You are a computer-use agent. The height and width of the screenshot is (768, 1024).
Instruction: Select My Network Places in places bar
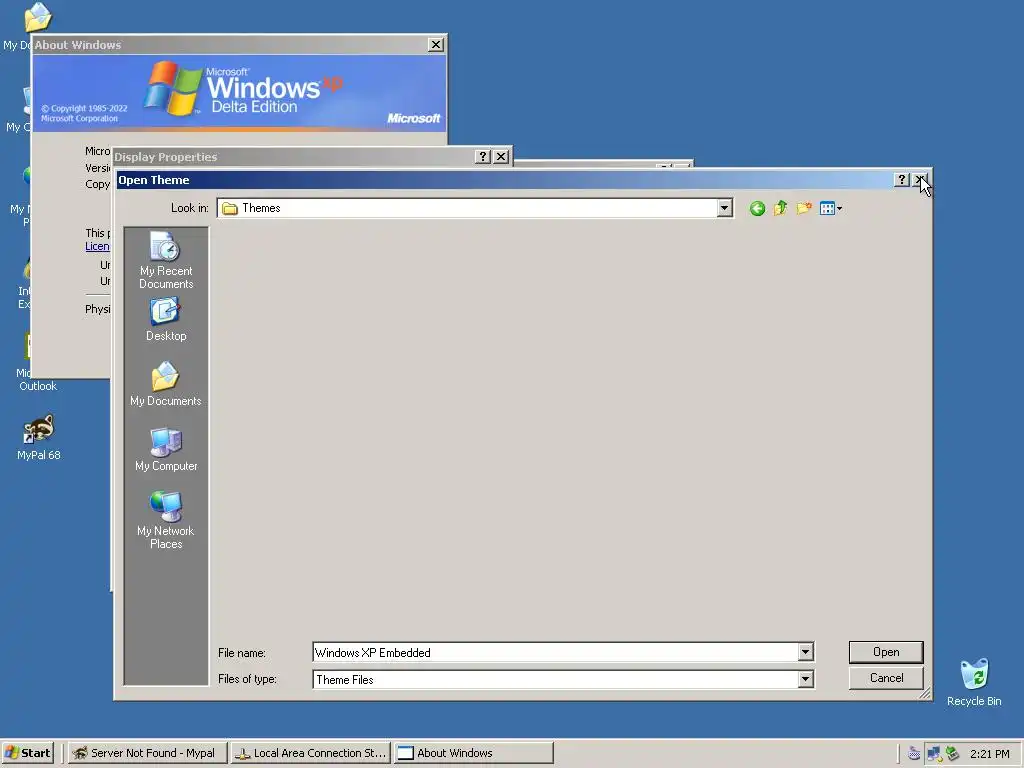(x=166, y=520)
